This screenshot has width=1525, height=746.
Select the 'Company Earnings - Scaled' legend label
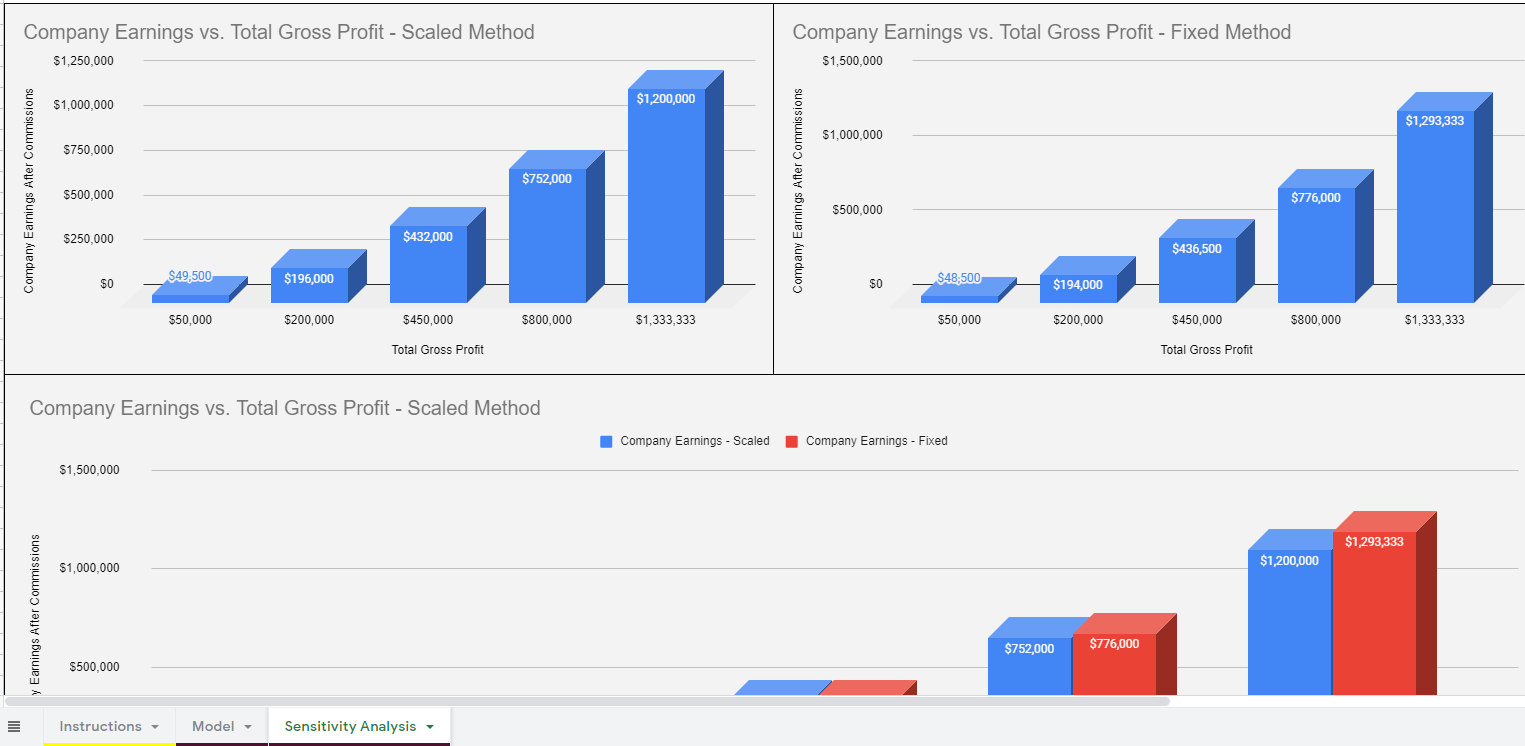pyautogui.click(x=695, y=441)
